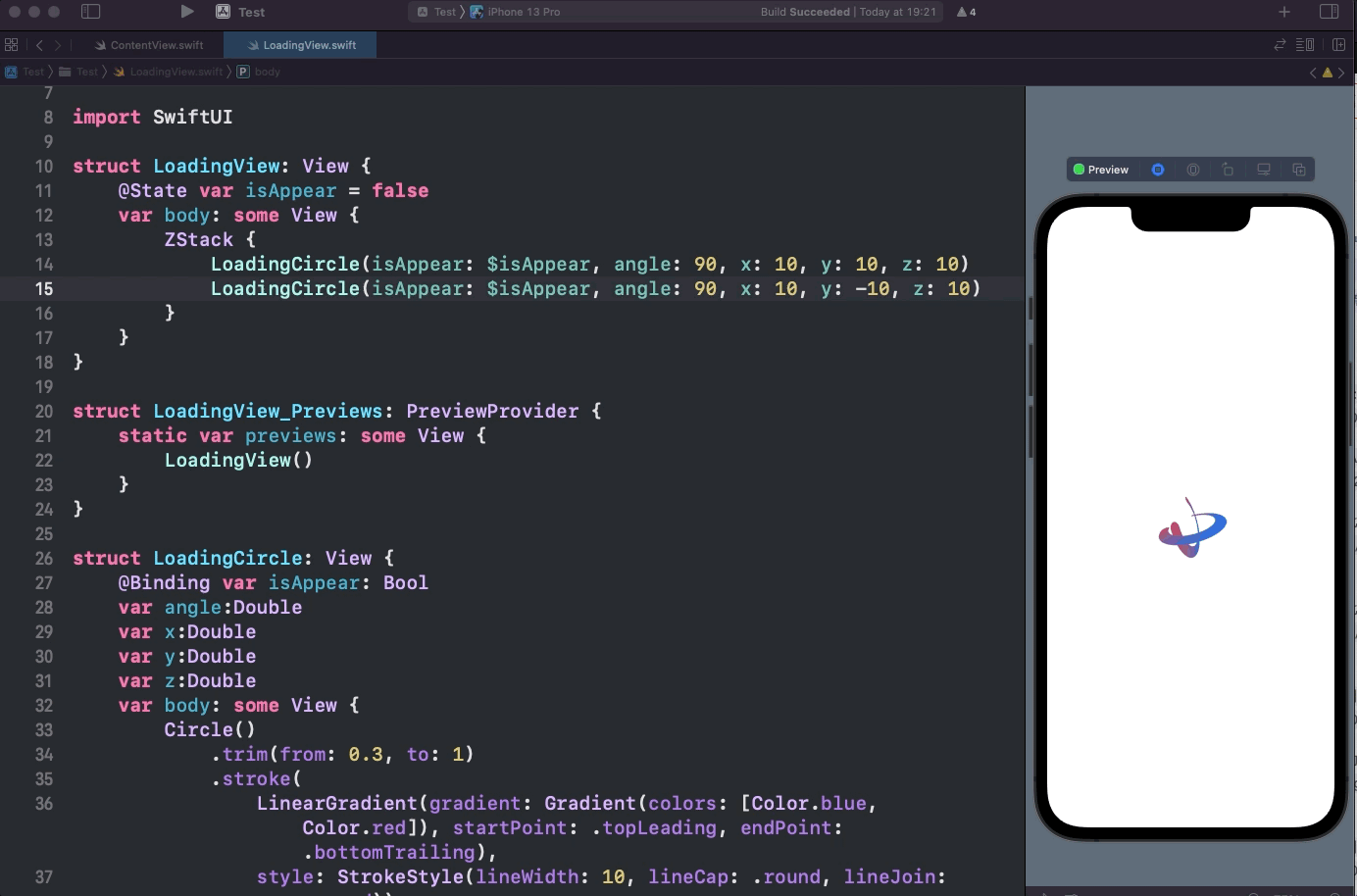Screen dimensions: 1357x896
Task: Duplicate the preview variant
Action: coord(1299,170)
